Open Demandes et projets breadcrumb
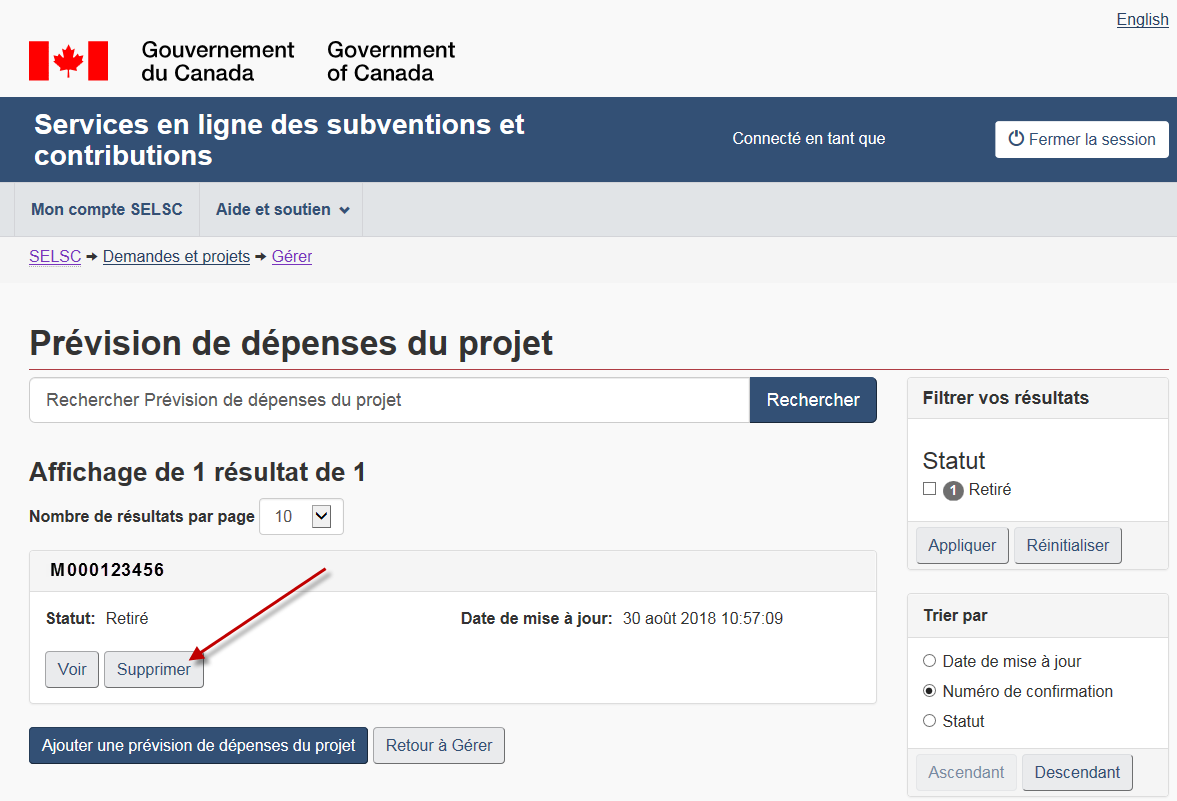 tap(176, 257)
